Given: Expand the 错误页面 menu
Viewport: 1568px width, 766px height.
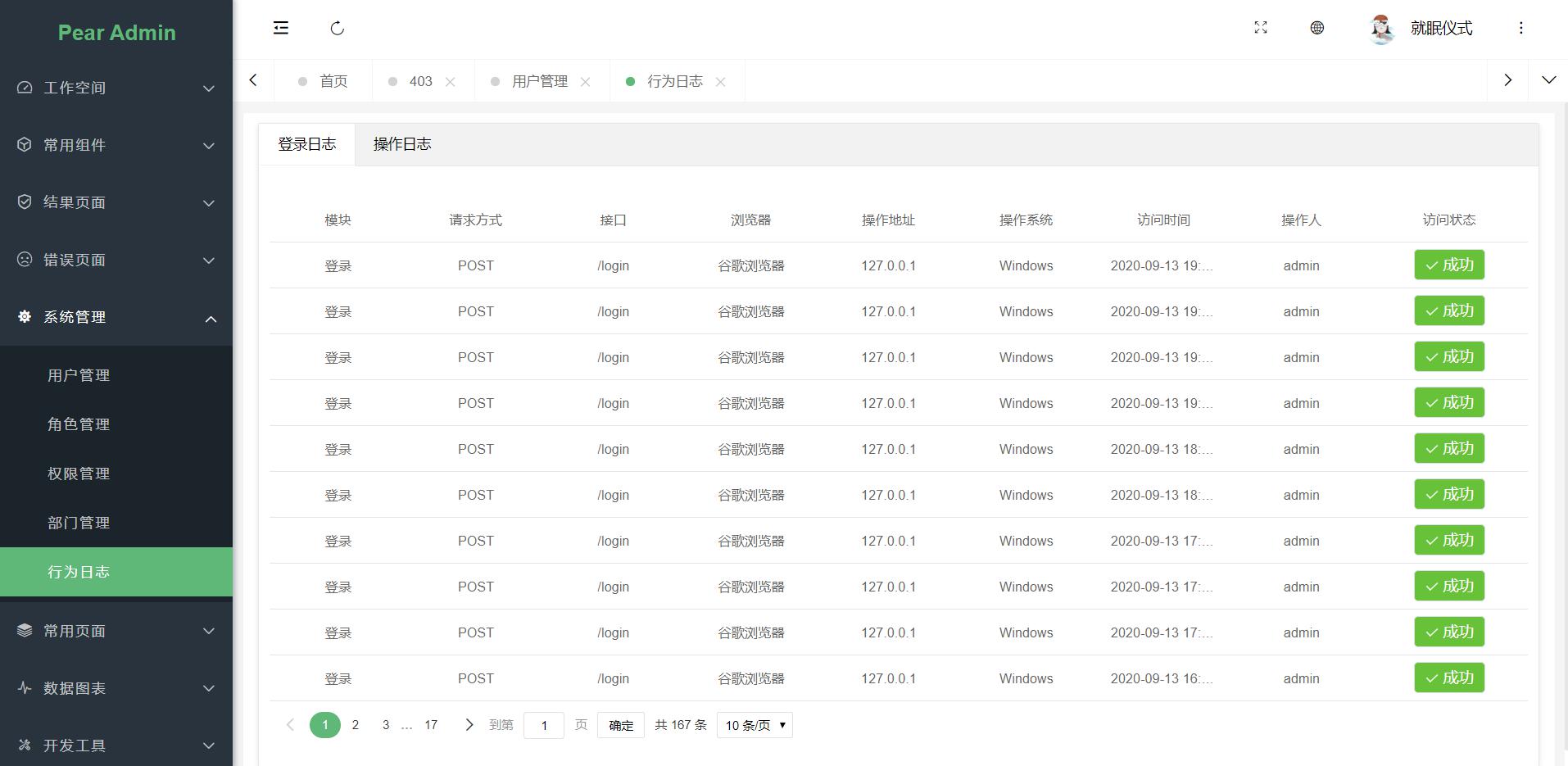Looking at the screenshot, I should click(209, 261).
